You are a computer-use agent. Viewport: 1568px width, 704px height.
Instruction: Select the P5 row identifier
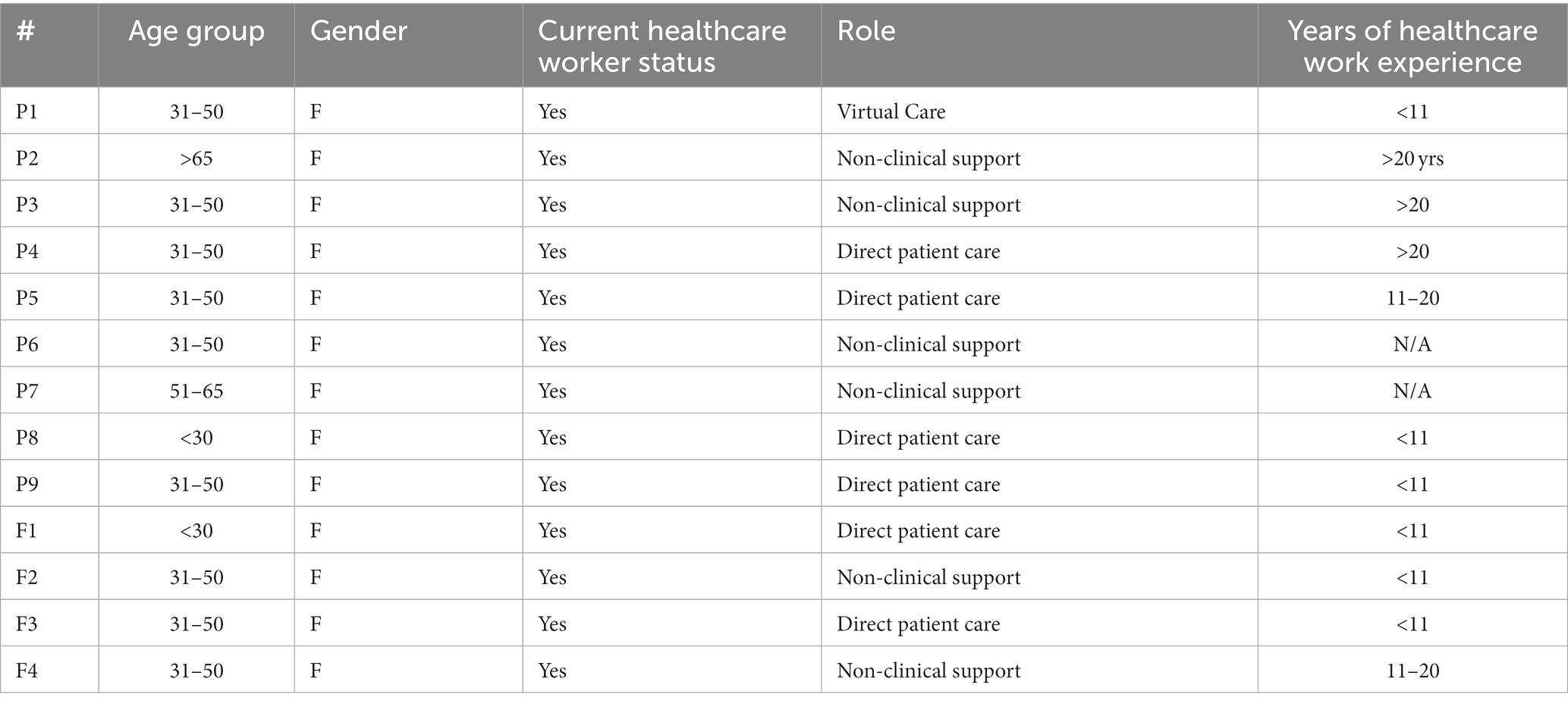[x=27, y=298]
